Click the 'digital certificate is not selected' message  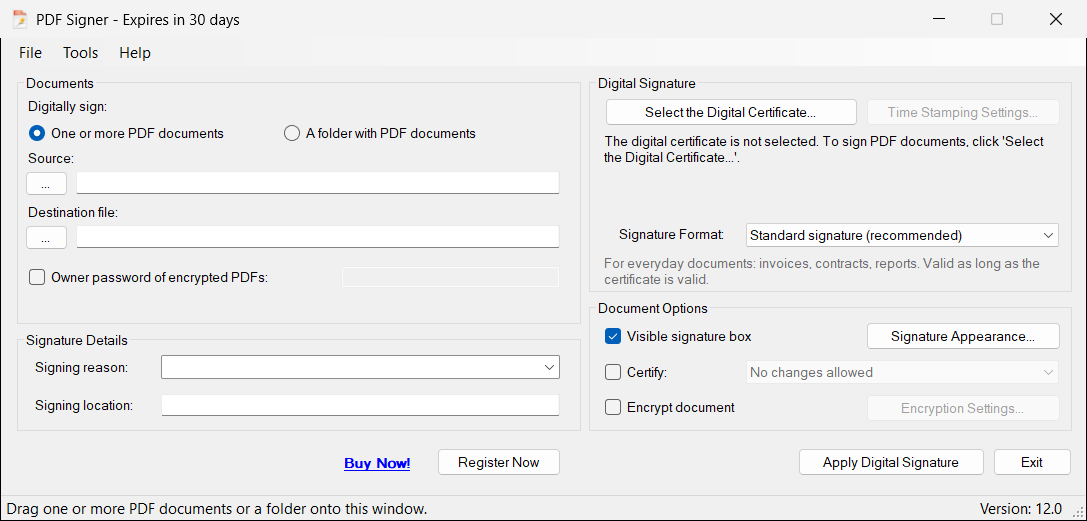pos(824,149)
